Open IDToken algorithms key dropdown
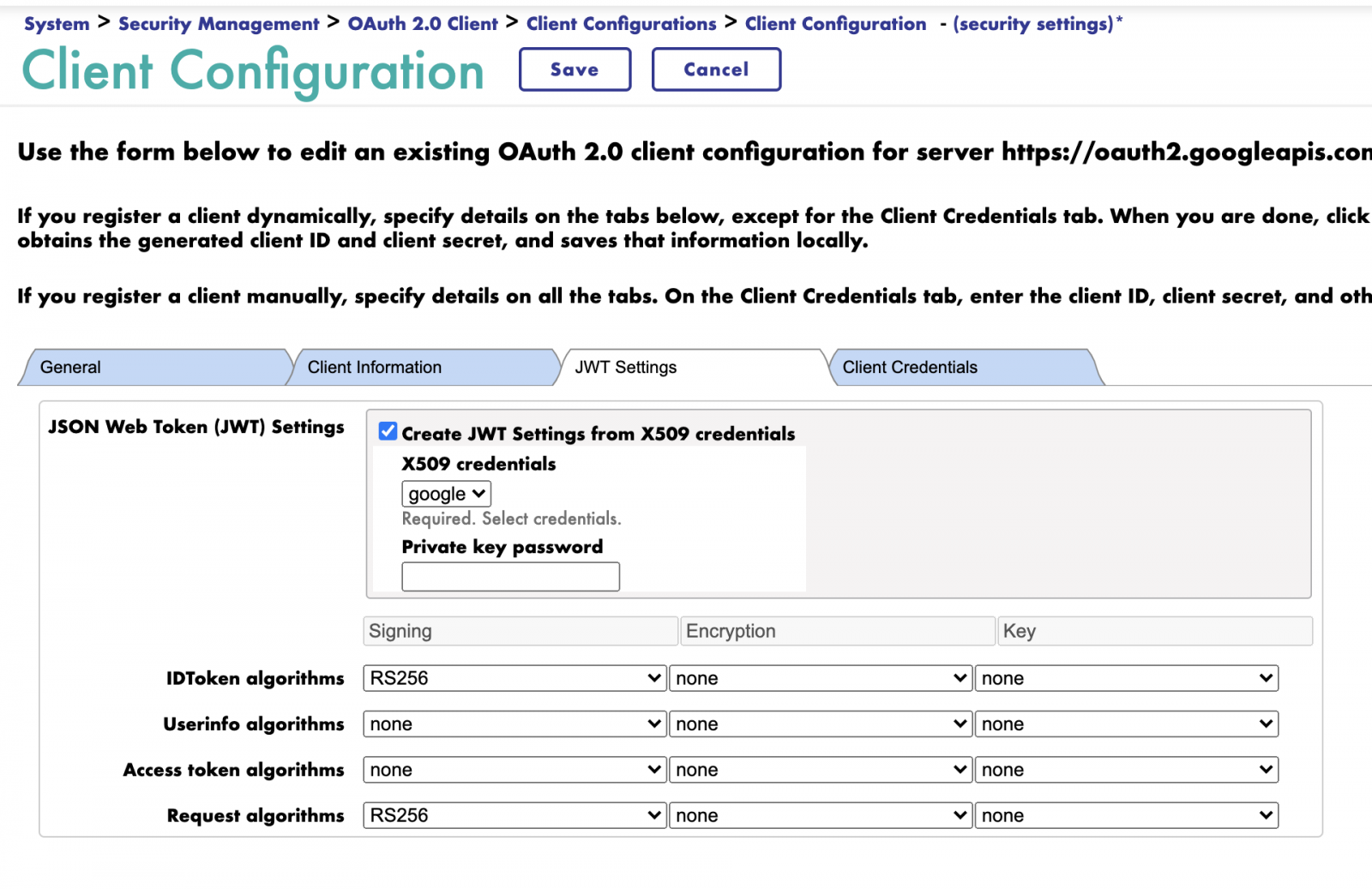The width and height of the screenshot is (1372, 889). pyautogui.click(x=1127, y=678)
